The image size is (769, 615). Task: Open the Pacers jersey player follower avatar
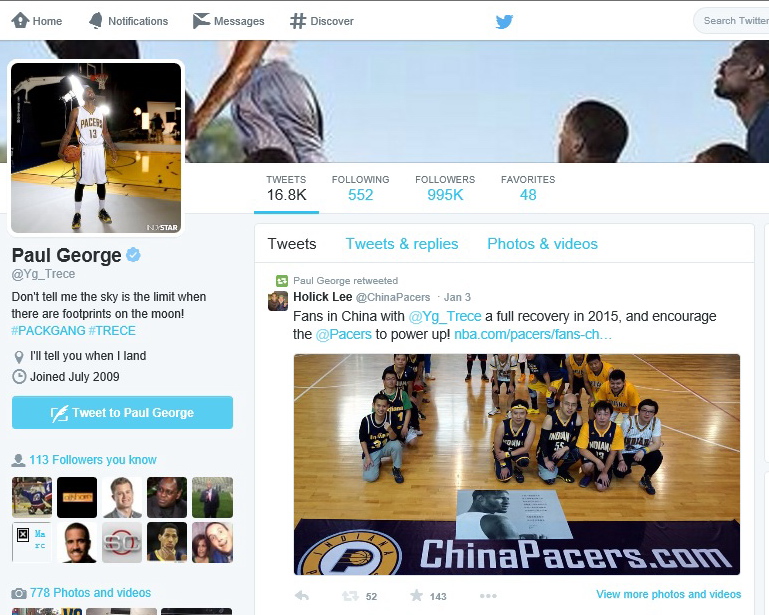(167, 542)
